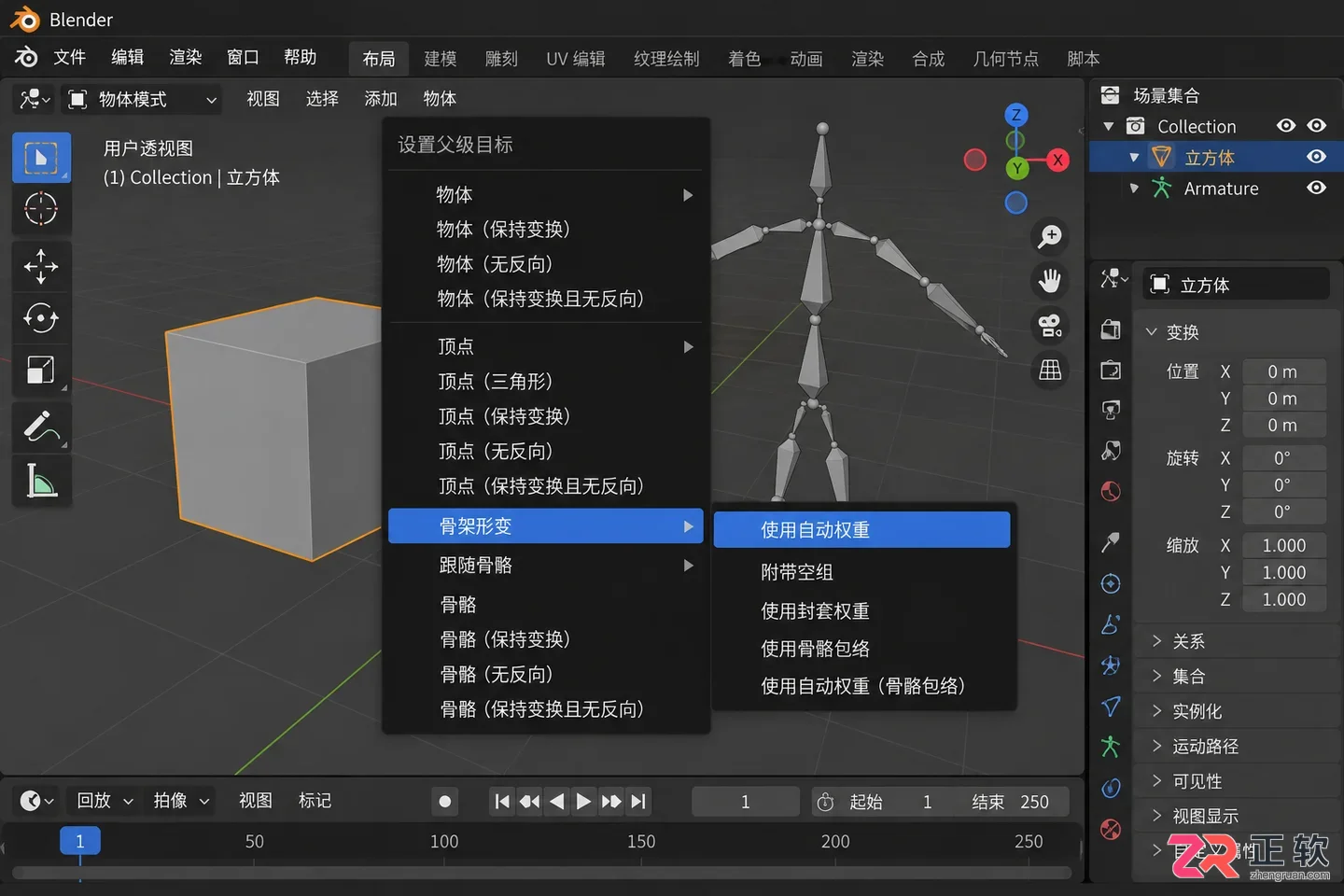The width and height of the screenshot is (1344, 896).
Task: Open the 添加 menu in viewport header
Action: point(381,99)
